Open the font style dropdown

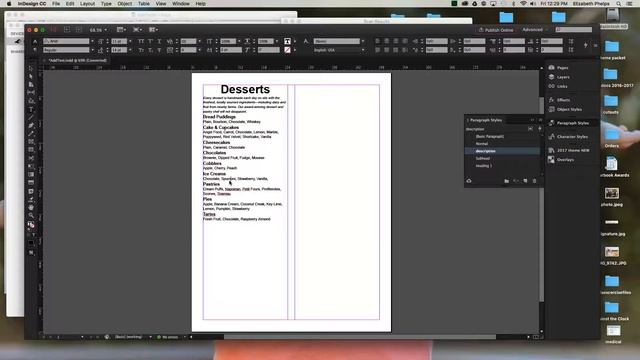[93, 50]
